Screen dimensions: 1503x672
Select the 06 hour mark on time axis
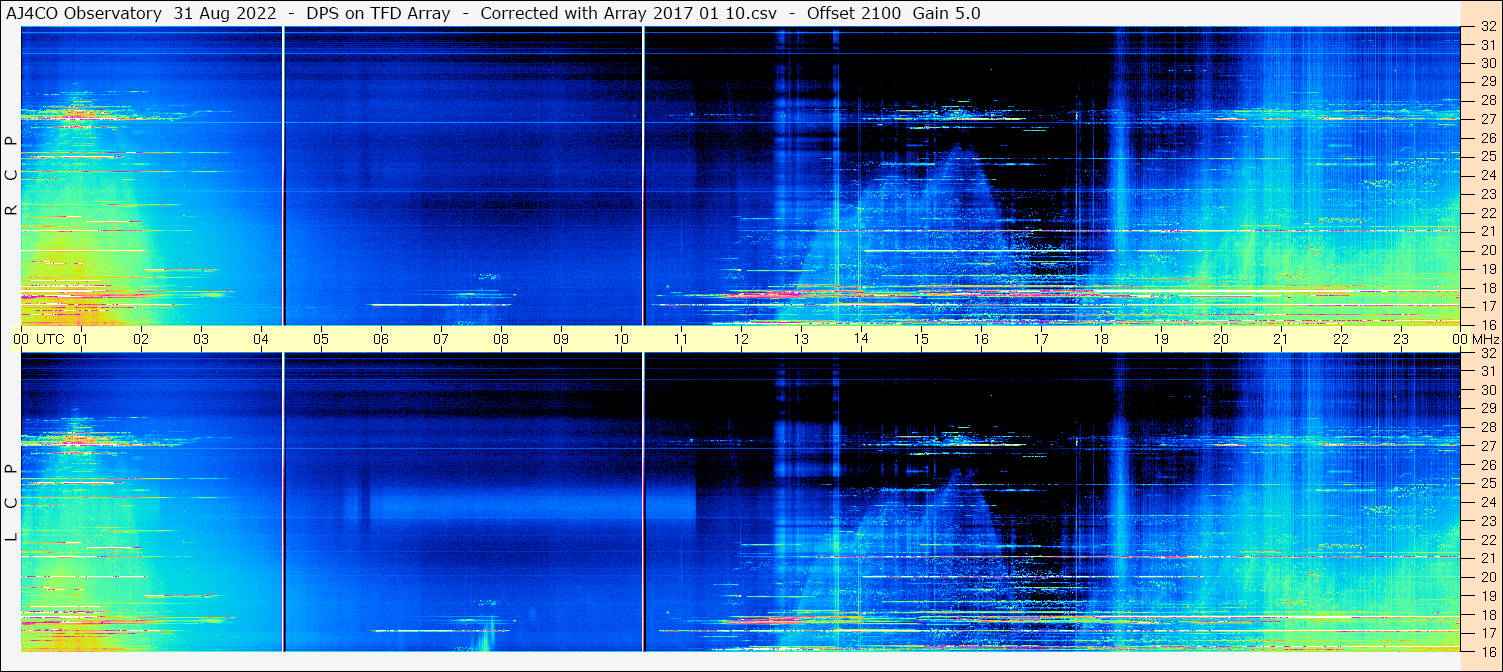click(381, 339)
